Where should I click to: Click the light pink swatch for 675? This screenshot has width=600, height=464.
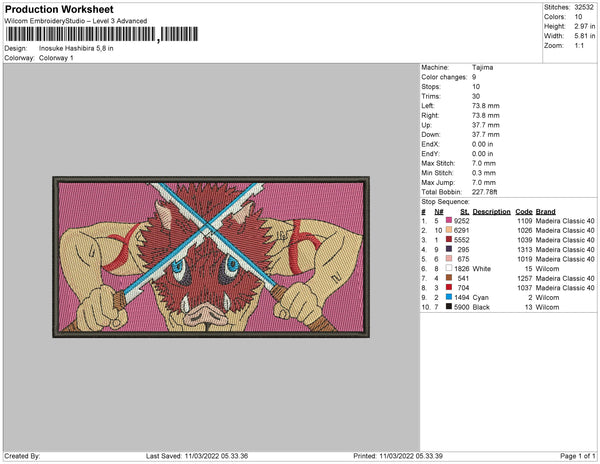449,259
